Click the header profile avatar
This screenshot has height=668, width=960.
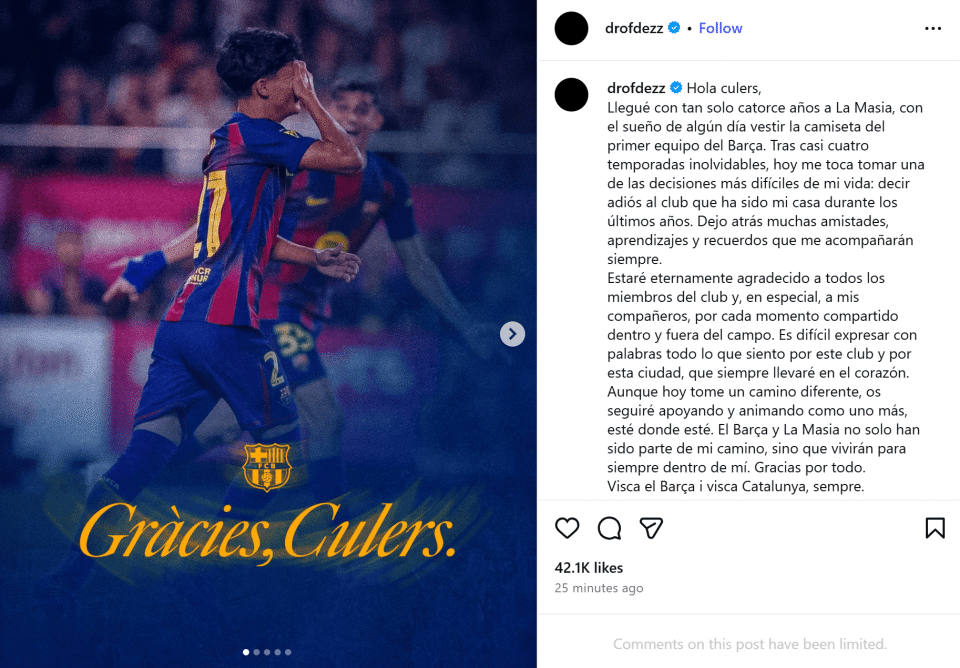[571, 28]
